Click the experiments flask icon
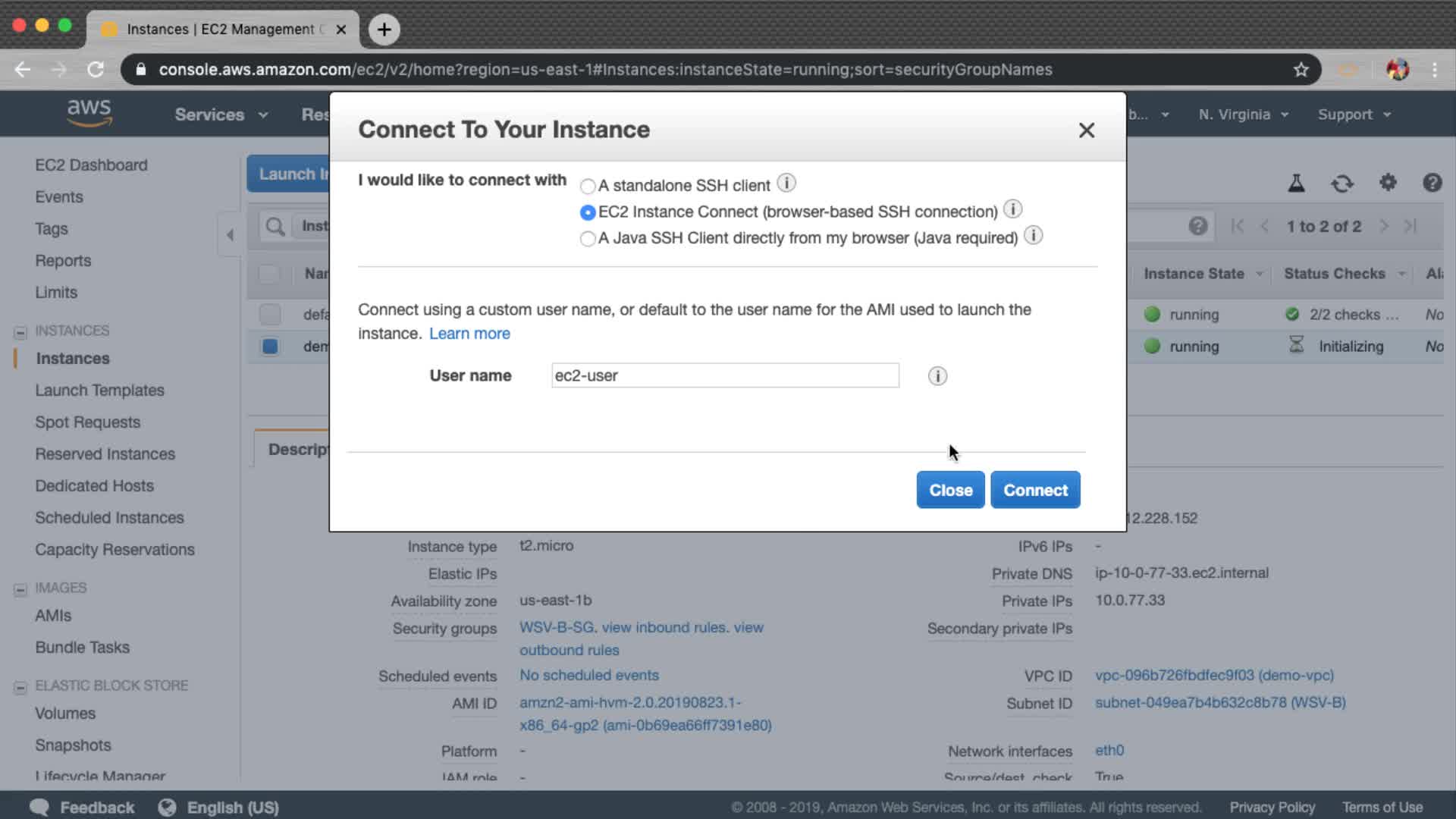1456x819 pixels. [x=1296, y=183]
